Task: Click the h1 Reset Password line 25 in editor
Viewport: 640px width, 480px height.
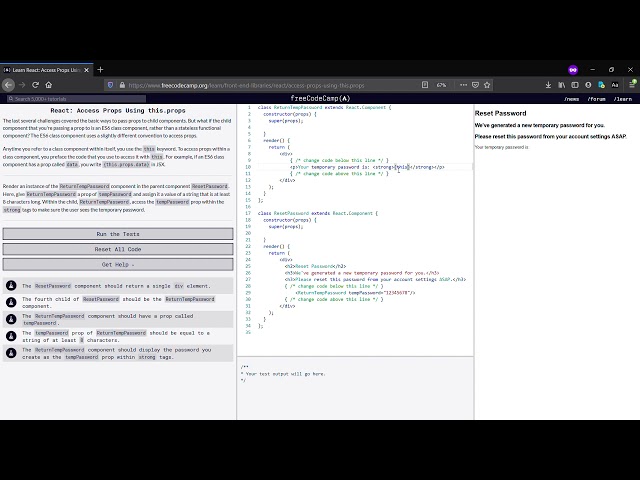Action: click(316, 266)
